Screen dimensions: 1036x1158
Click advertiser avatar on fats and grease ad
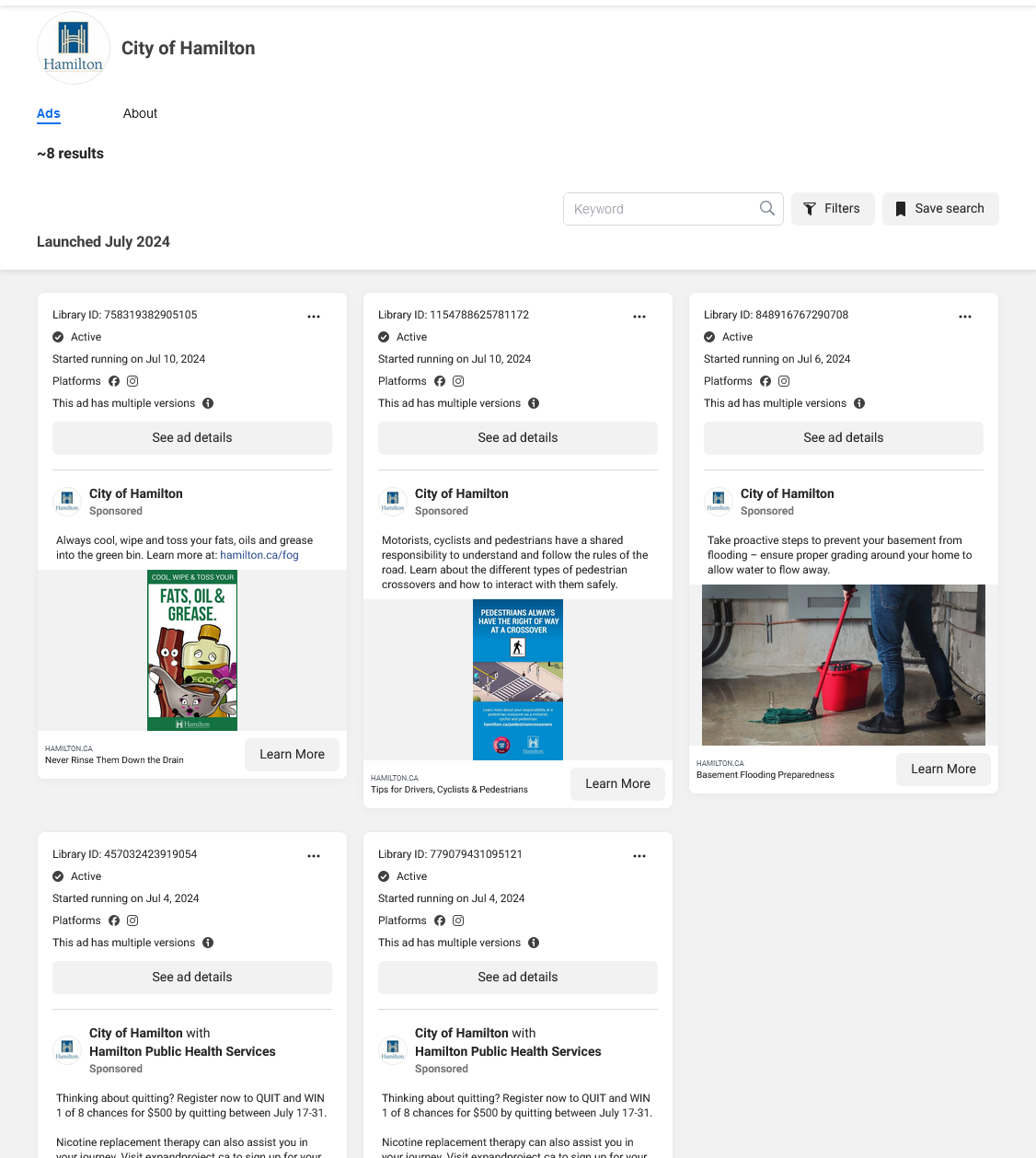tap(67, 502)
